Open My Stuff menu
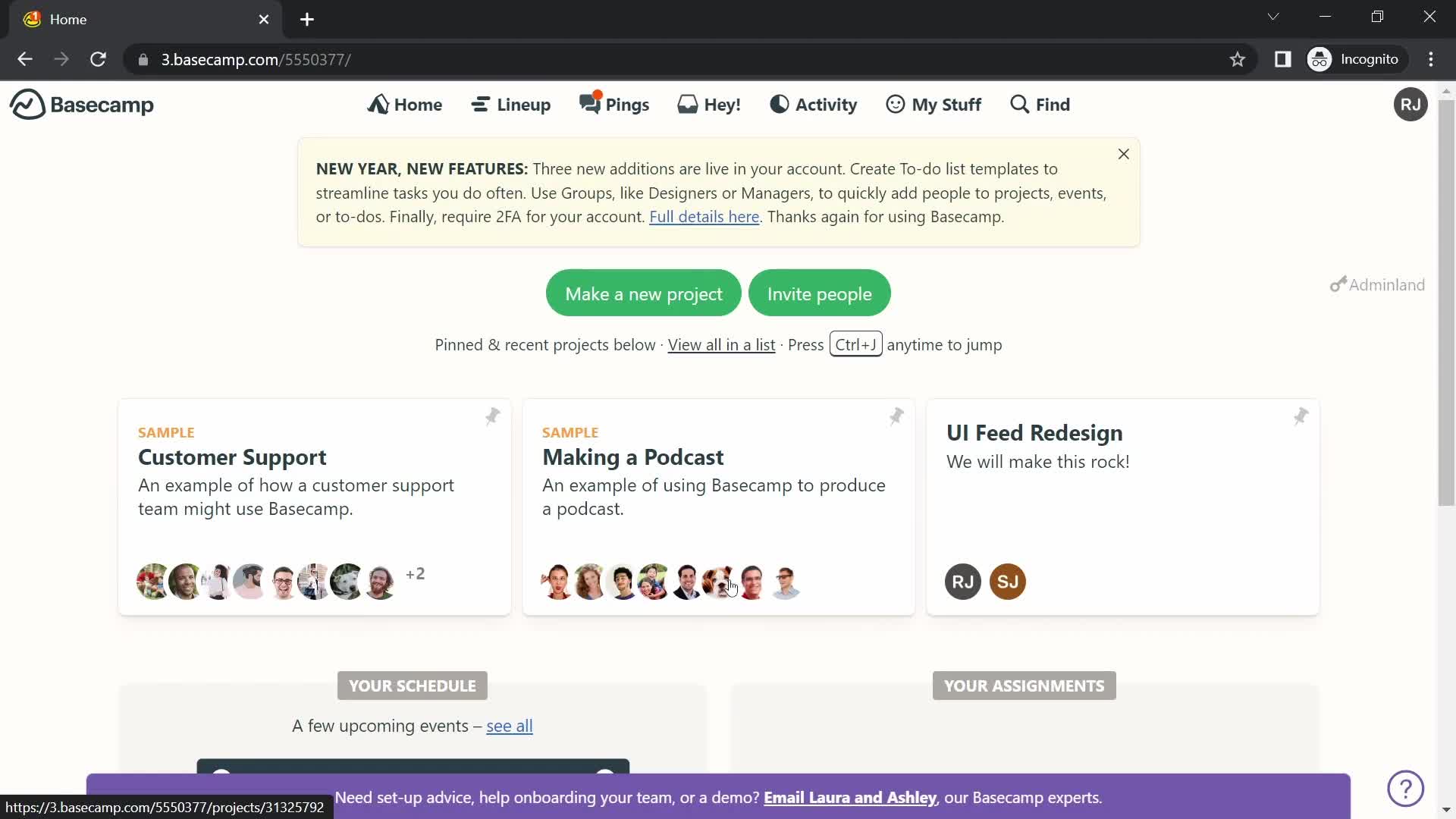This screenshot has width=1456, height=819. pyautogui.click(x=934, y=105)
